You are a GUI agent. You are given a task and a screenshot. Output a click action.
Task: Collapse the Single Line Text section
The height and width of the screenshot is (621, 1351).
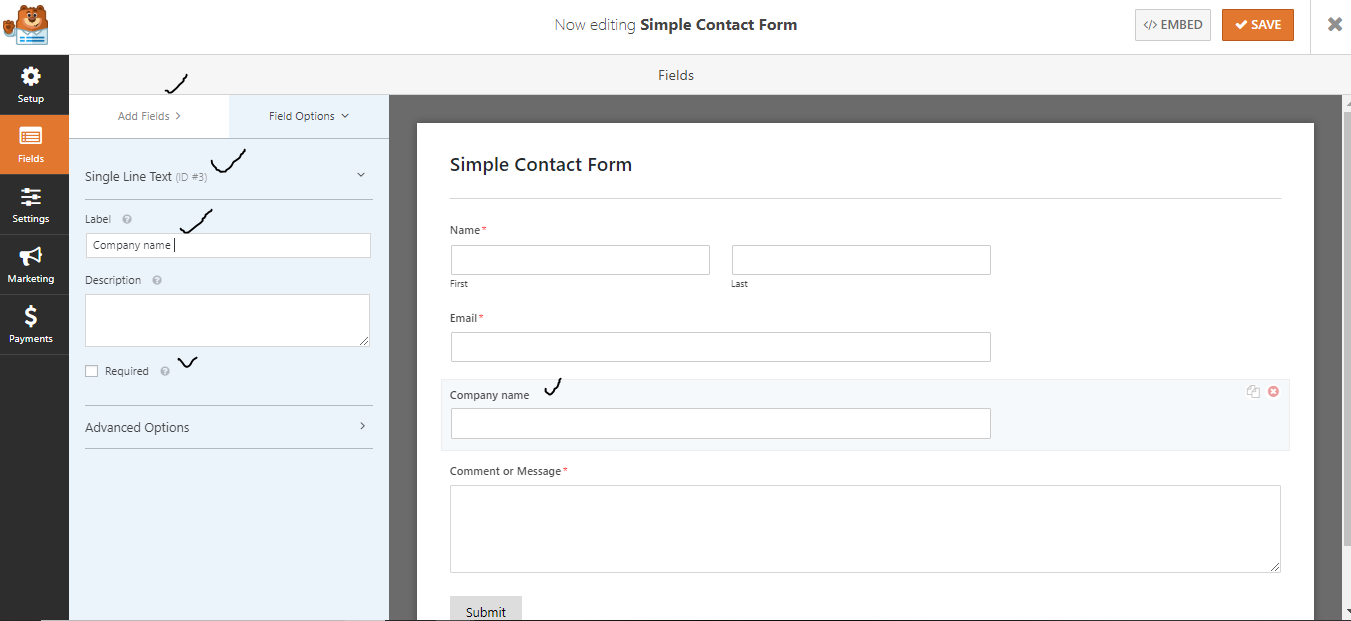tap(361, 175)
